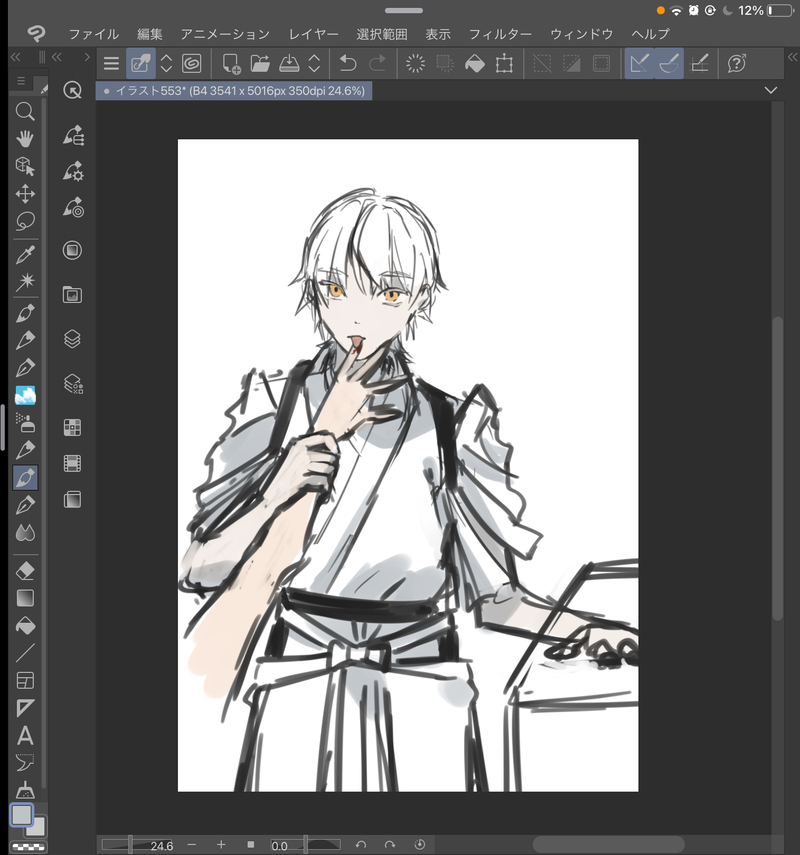Open the Timeline palette filmstrip icon

coord(72,463)
